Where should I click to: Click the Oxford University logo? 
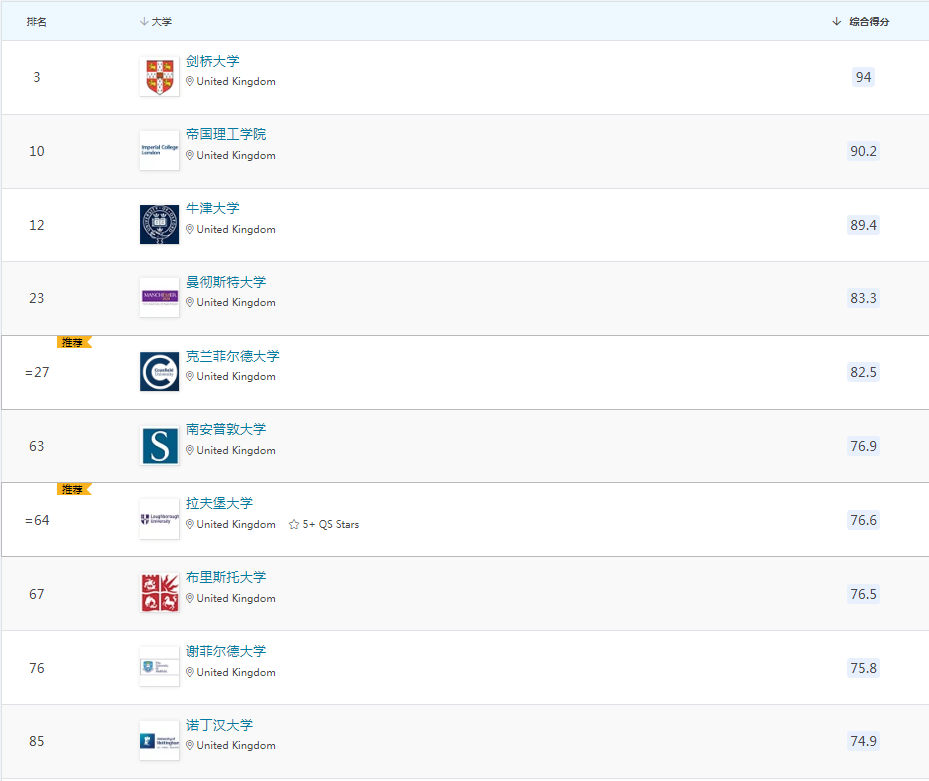click(x=159, y=225)
